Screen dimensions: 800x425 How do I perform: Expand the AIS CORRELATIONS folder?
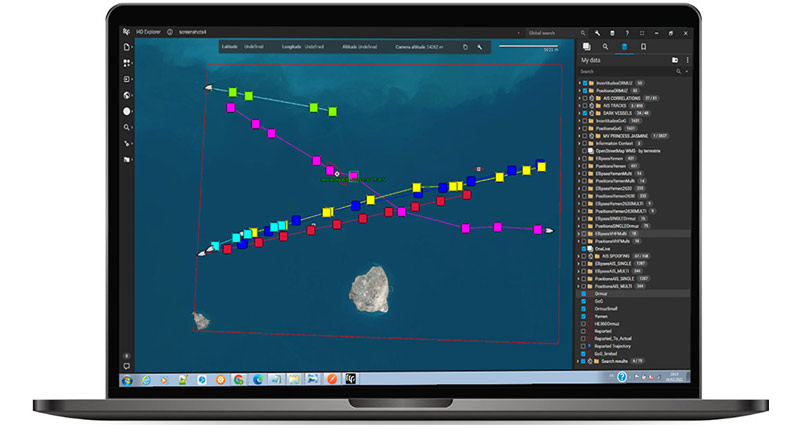580,98
